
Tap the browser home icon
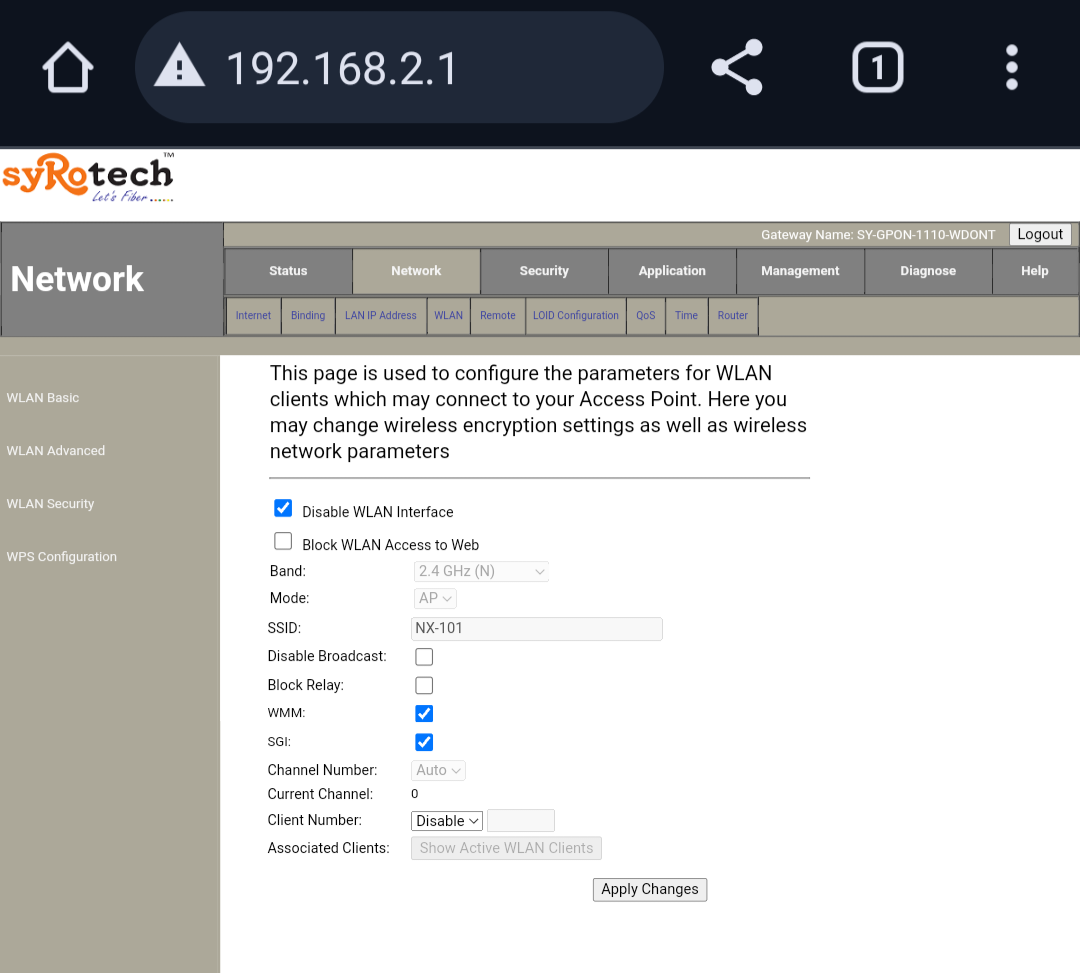68,69
